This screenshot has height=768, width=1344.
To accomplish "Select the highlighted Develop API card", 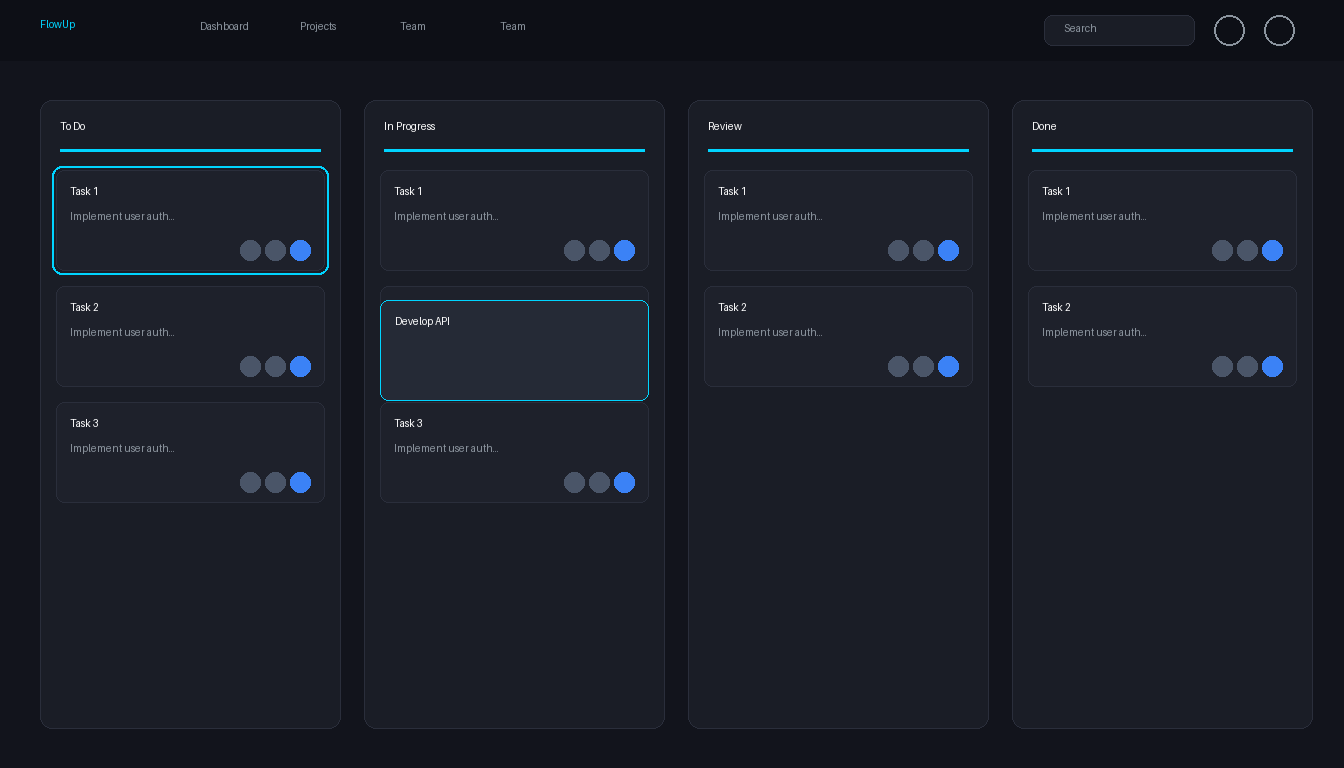I will click(x=514, y=350).
